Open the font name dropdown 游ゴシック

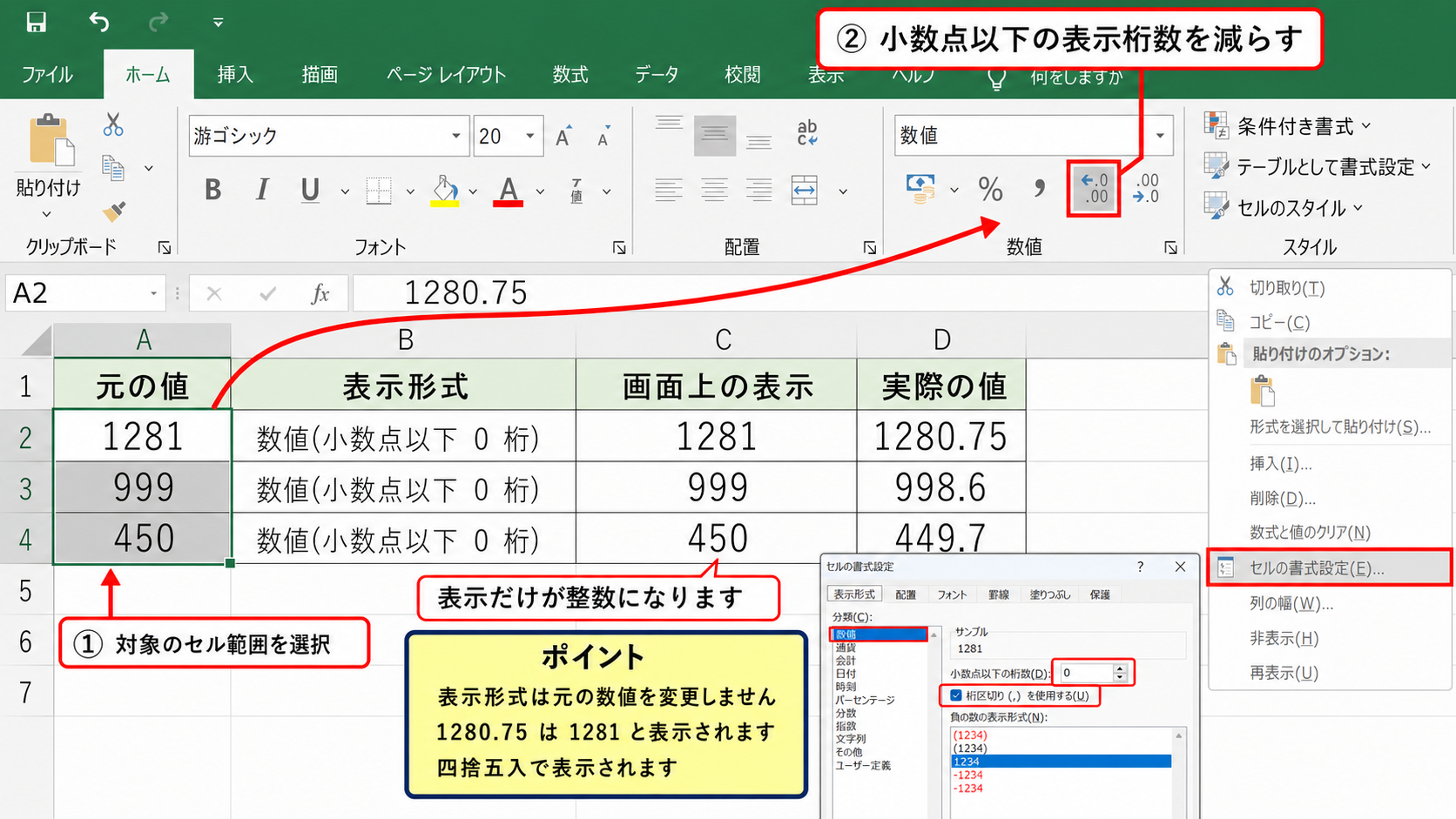(x=455, y=136)
